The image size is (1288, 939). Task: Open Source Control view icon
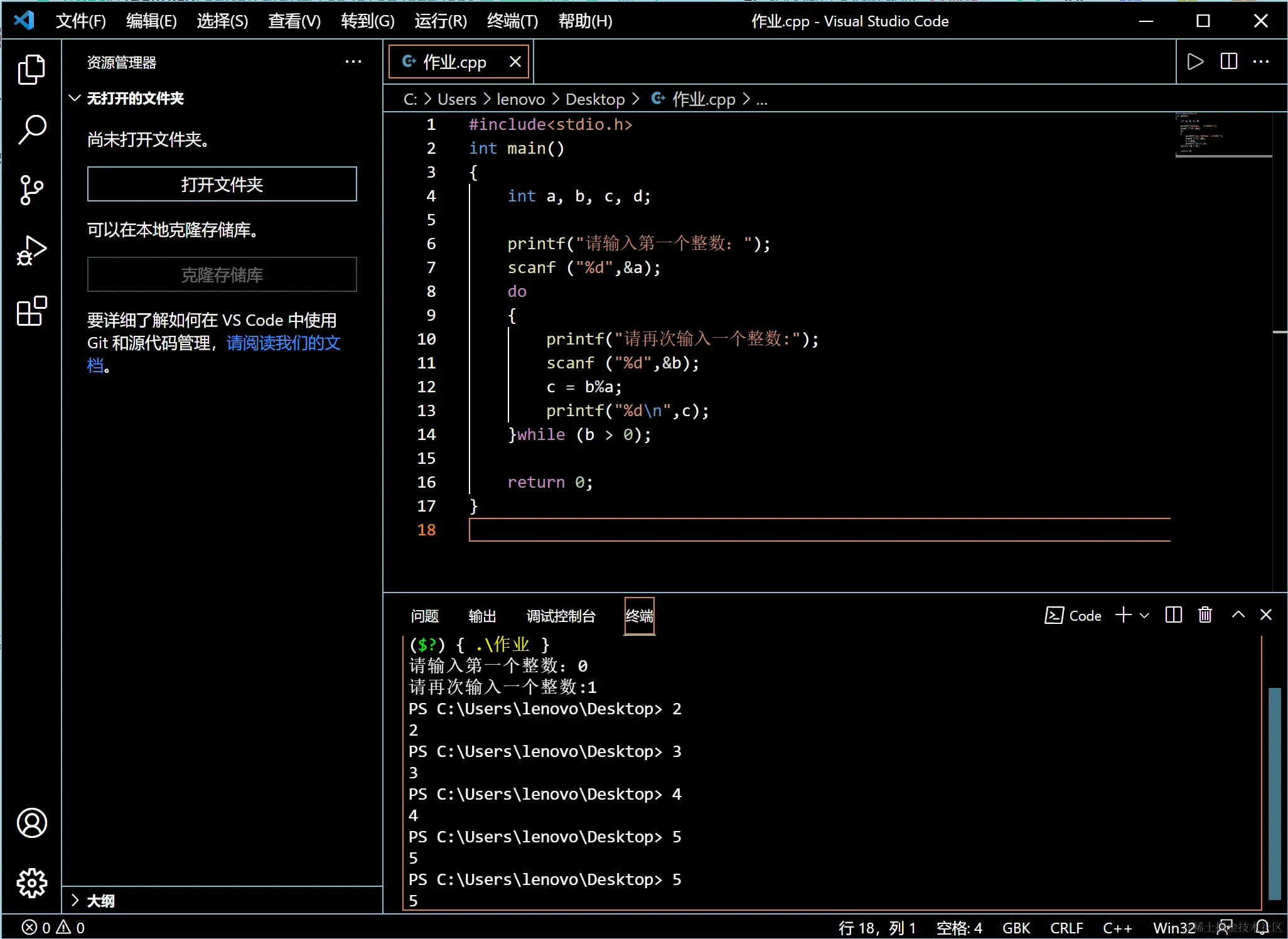coord(31,190)
